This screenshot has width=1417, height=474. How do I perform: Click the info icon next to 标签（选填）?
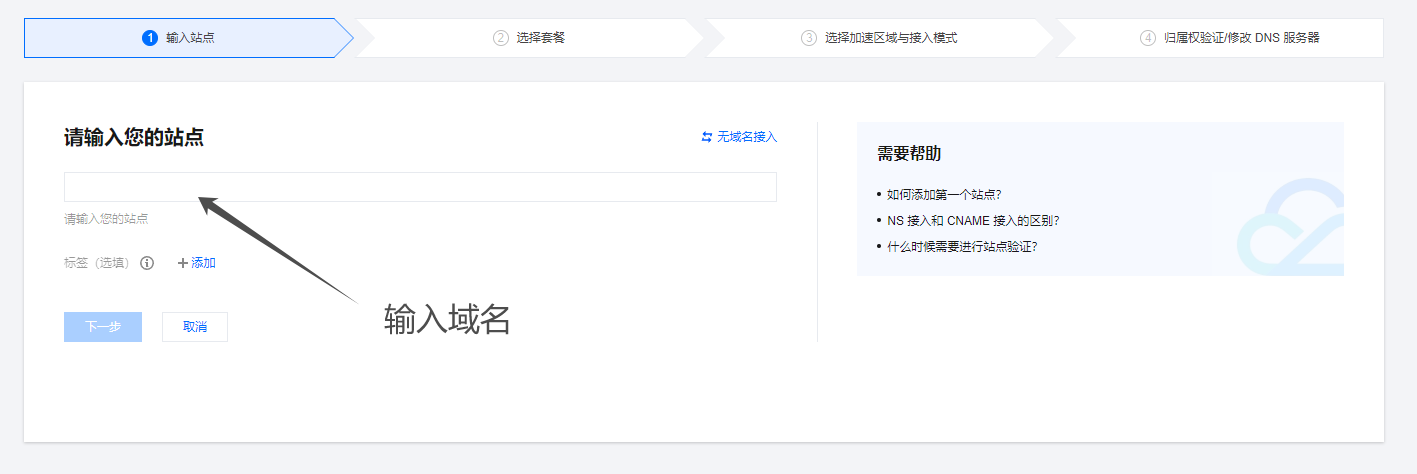[147, 263]
